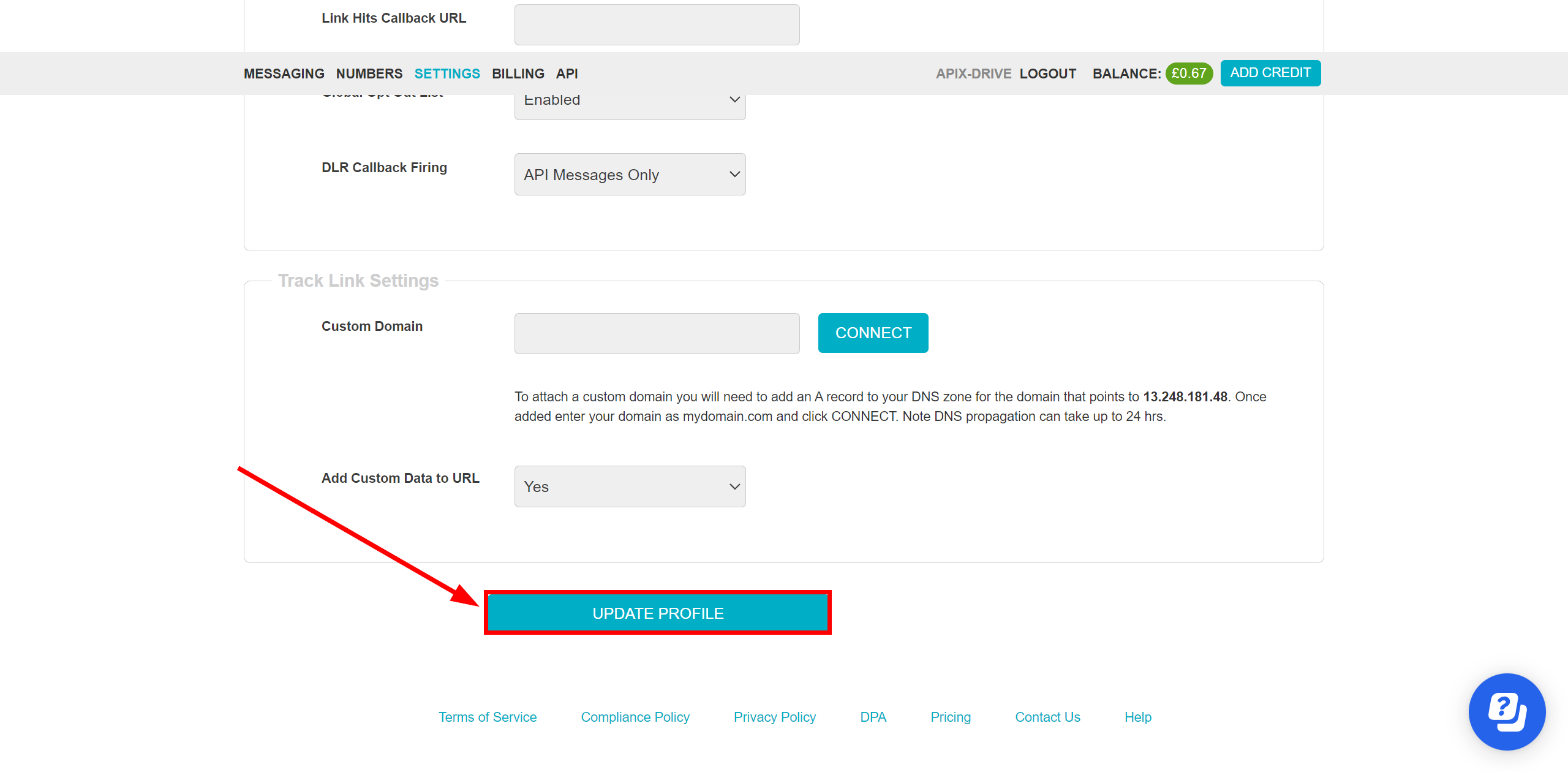Click the MESSAGING navigation icon
Screen dimensions: 1568x772
(x=284, y=73)
